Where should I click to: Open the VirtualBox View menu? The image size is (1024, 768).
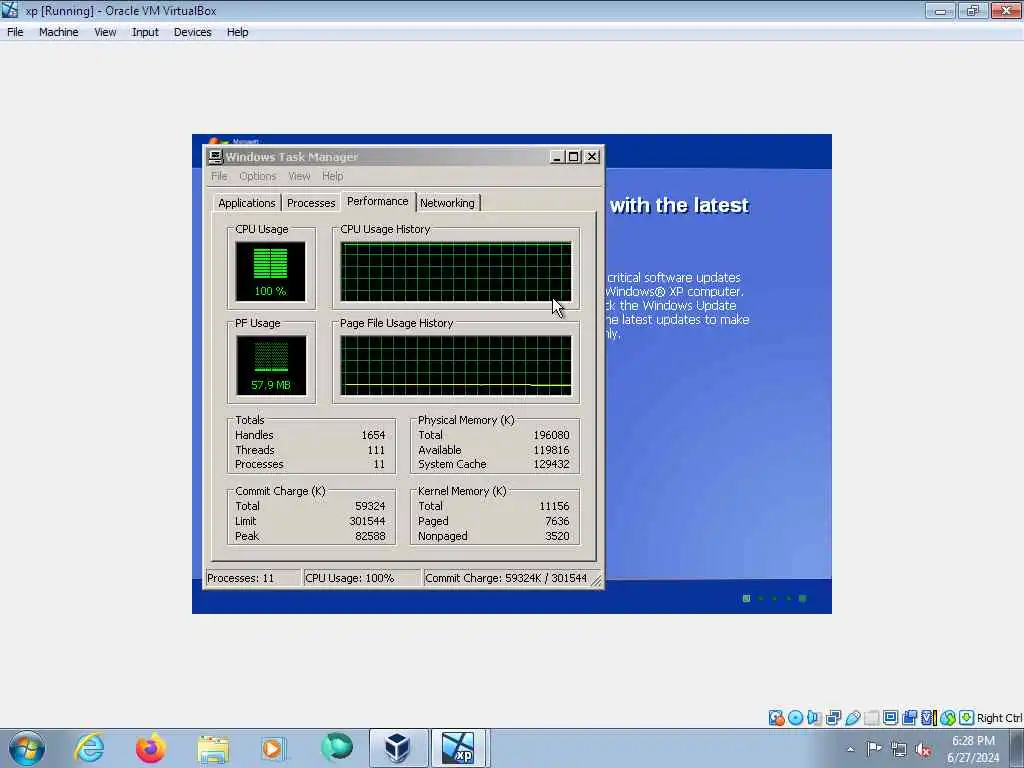(105, 32)
